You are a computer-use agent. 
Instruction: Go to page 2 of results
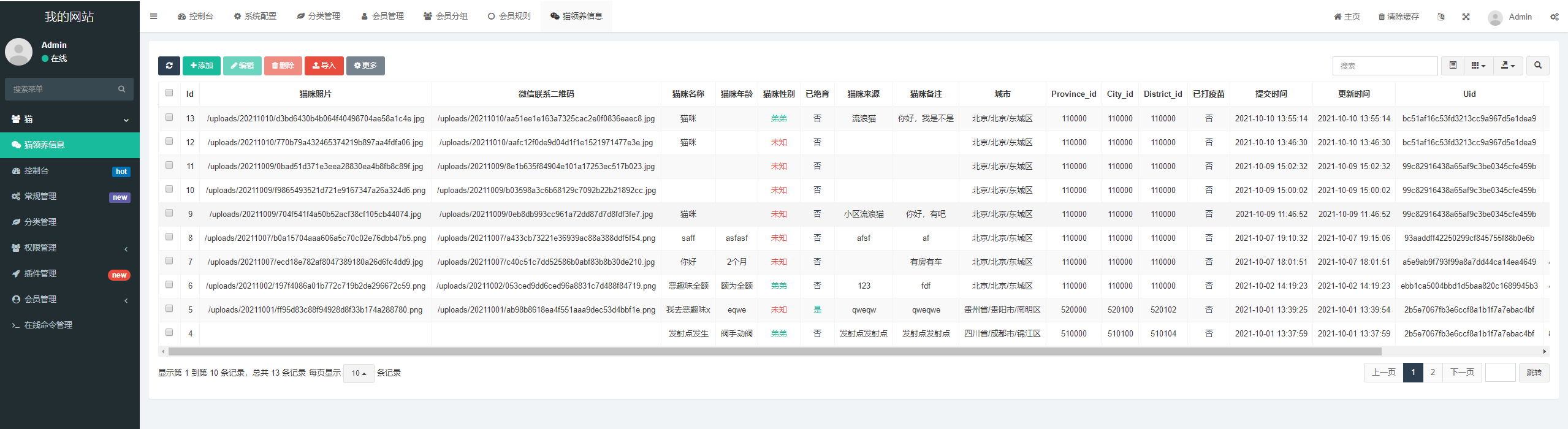point(1432,372)
